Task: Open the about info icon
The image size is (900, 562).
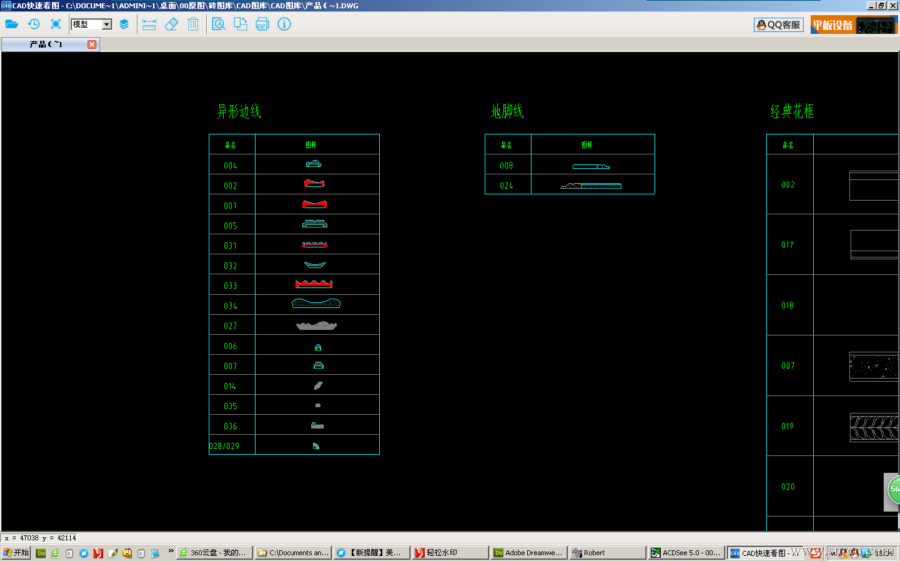Action: pos(284,24)
